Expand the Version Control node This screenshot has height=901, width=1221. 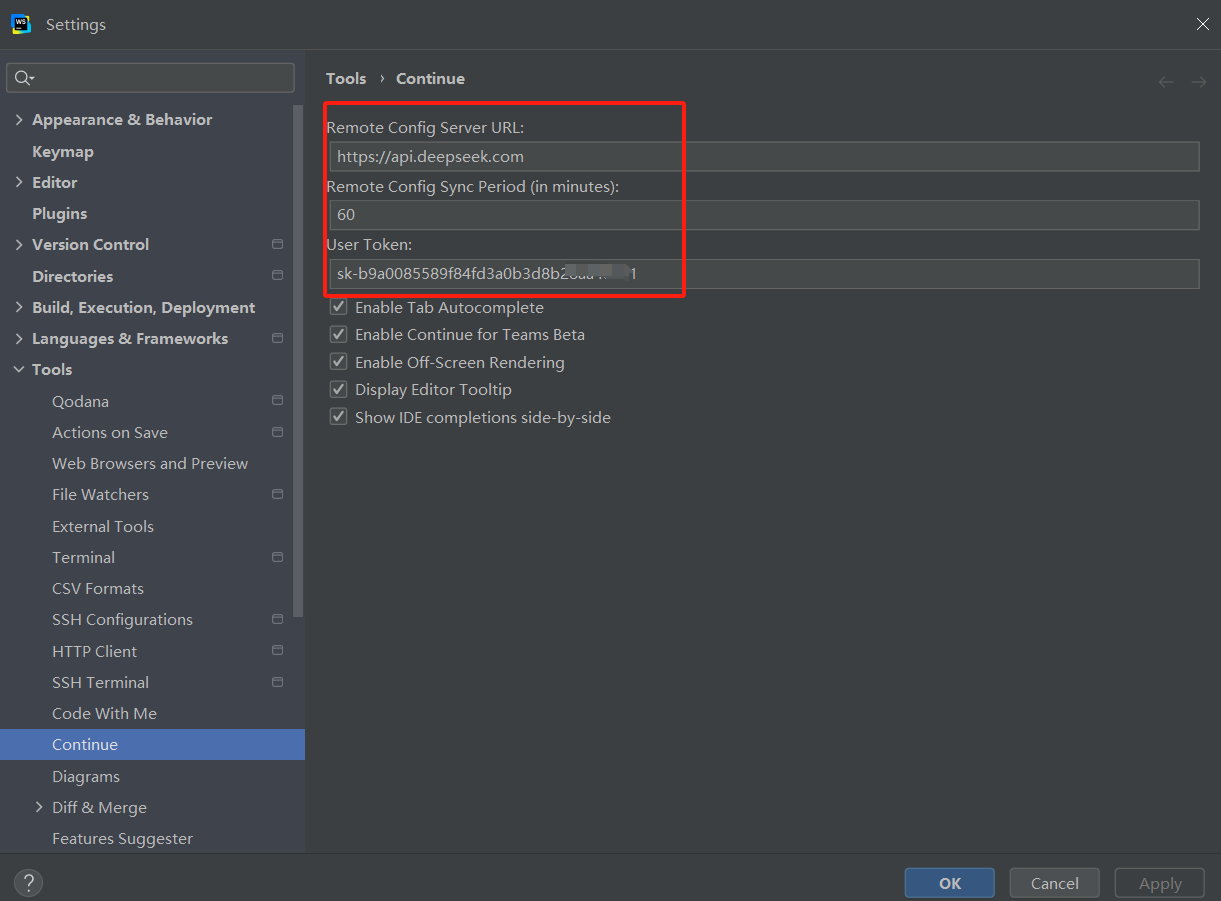pyautogui.click(x=19, y=244)
